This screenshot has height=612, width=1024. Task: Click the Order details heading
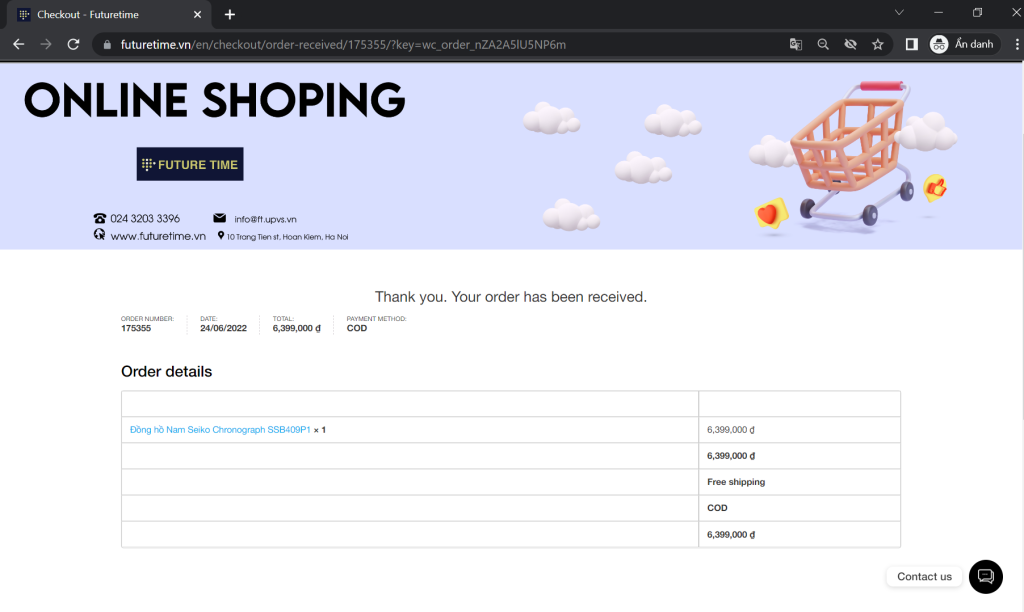pyautogui.click(x=167, y=372)
